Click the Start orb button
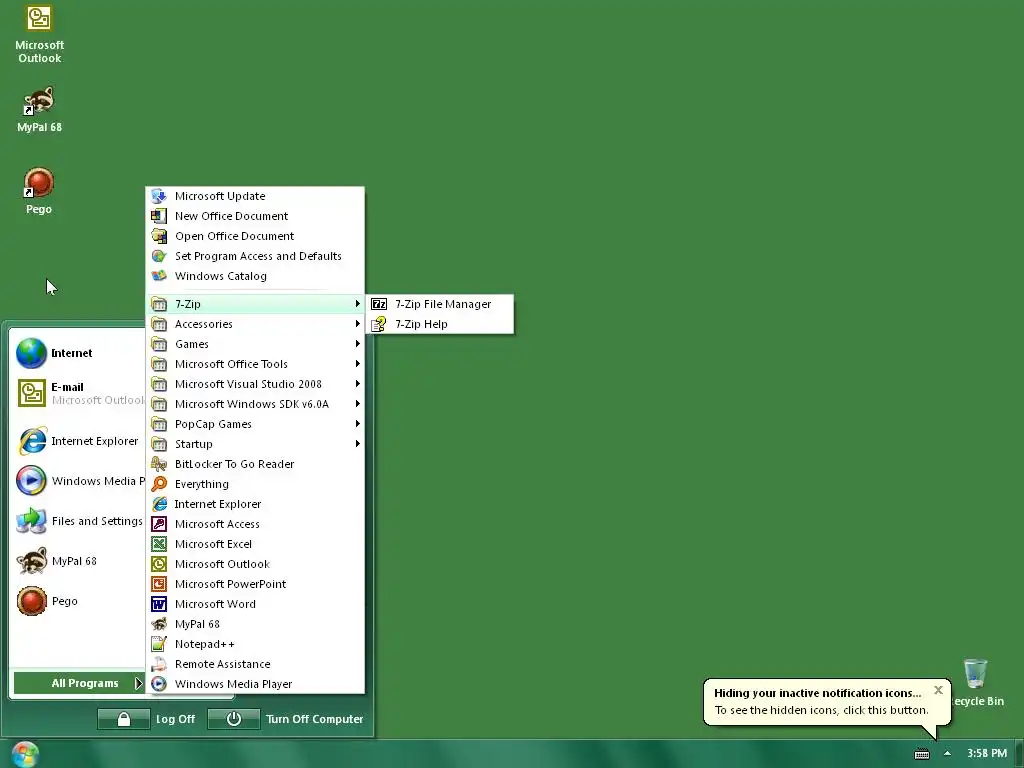 point(25,754)
